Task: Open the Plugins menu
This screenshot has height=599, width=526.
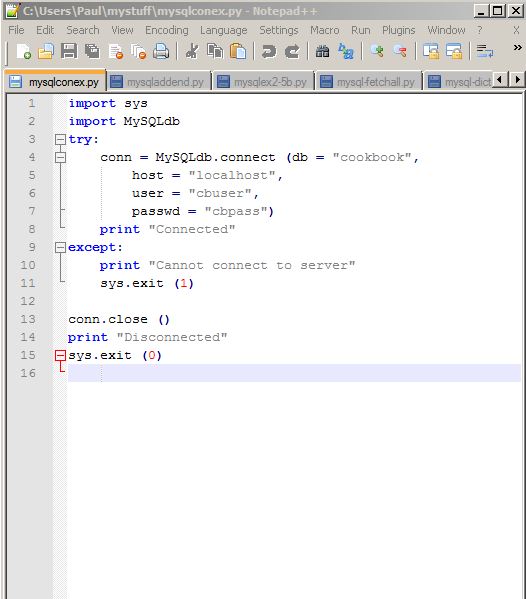Action: click(398, 30)
